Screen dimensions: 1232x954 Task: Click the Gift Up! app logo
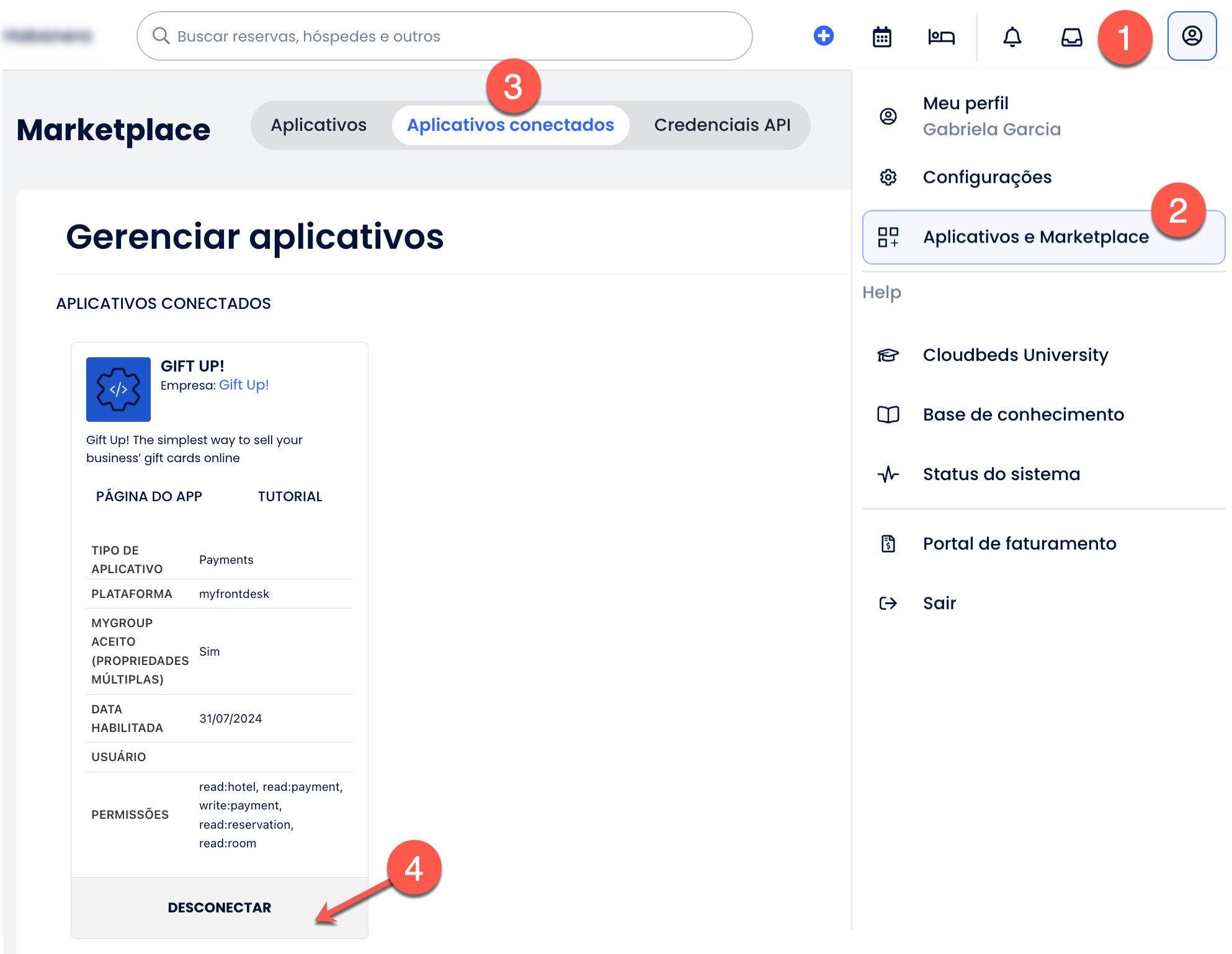click(x=118, y=390)
